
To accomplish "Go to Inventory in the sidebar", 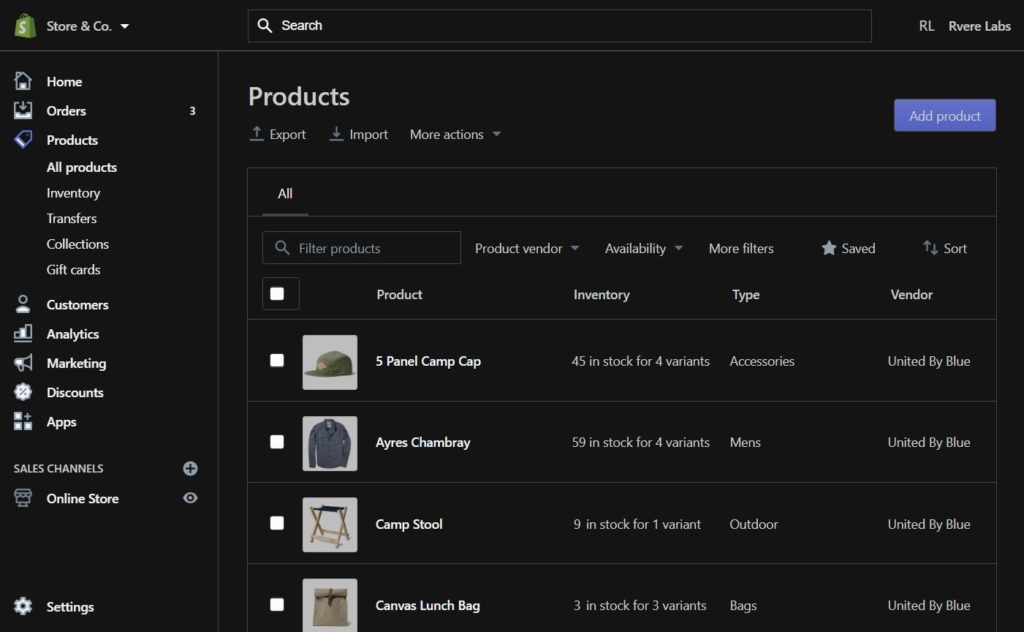I will [73, 193].
